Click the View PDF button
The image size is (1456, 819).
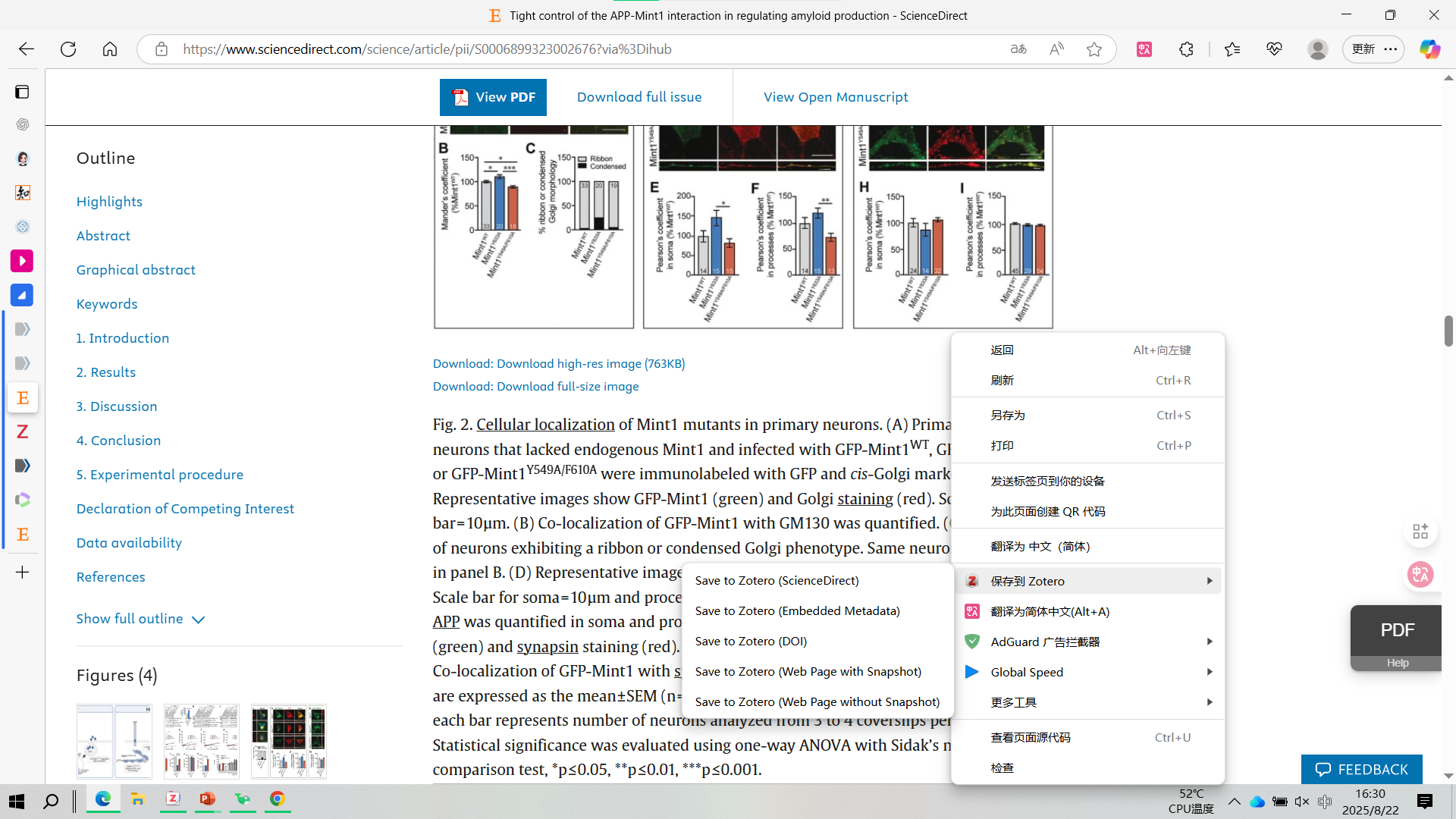tap(493, 97)
